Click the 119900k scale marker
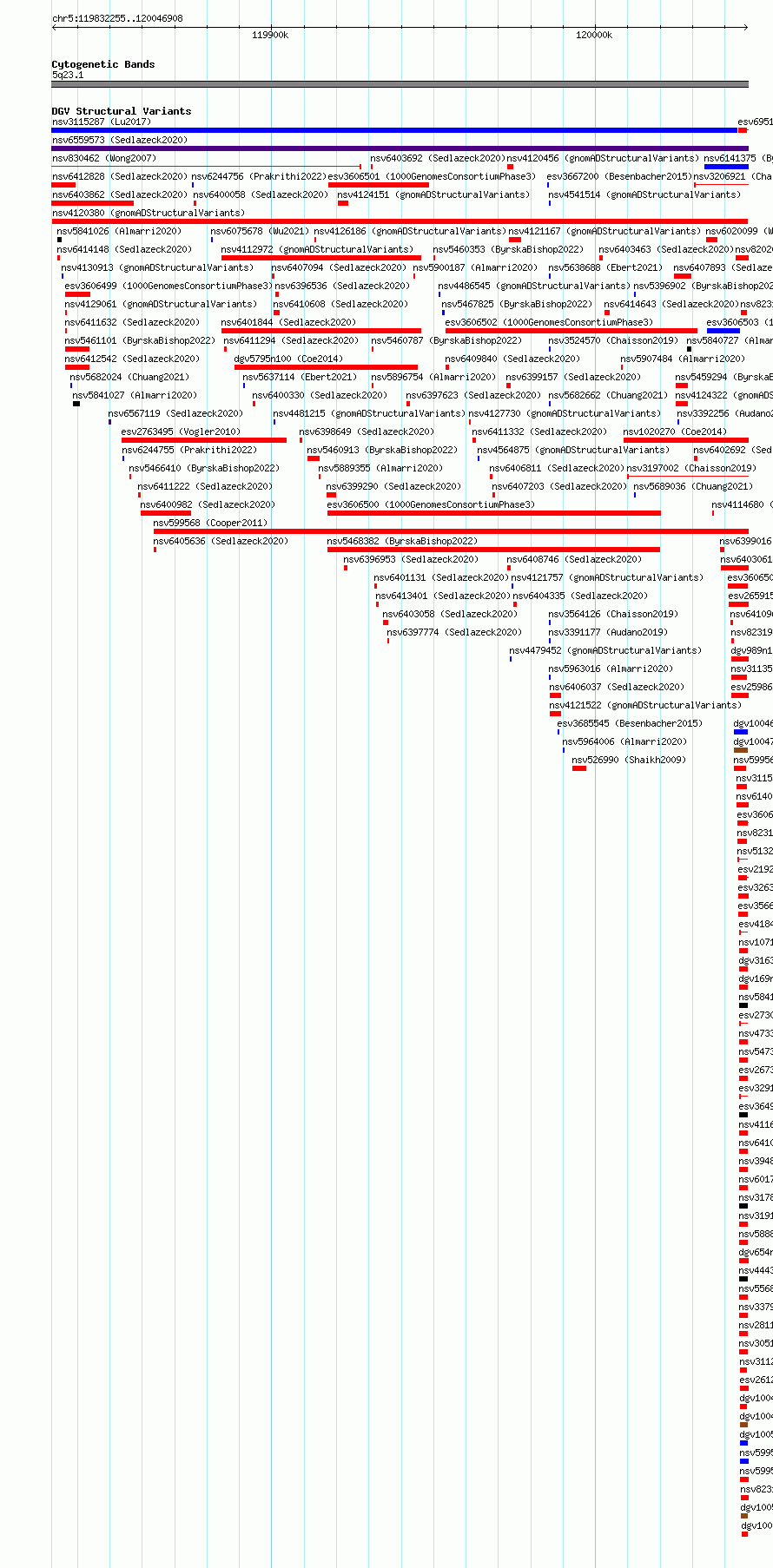The image size is (773, 1568). 270,35
